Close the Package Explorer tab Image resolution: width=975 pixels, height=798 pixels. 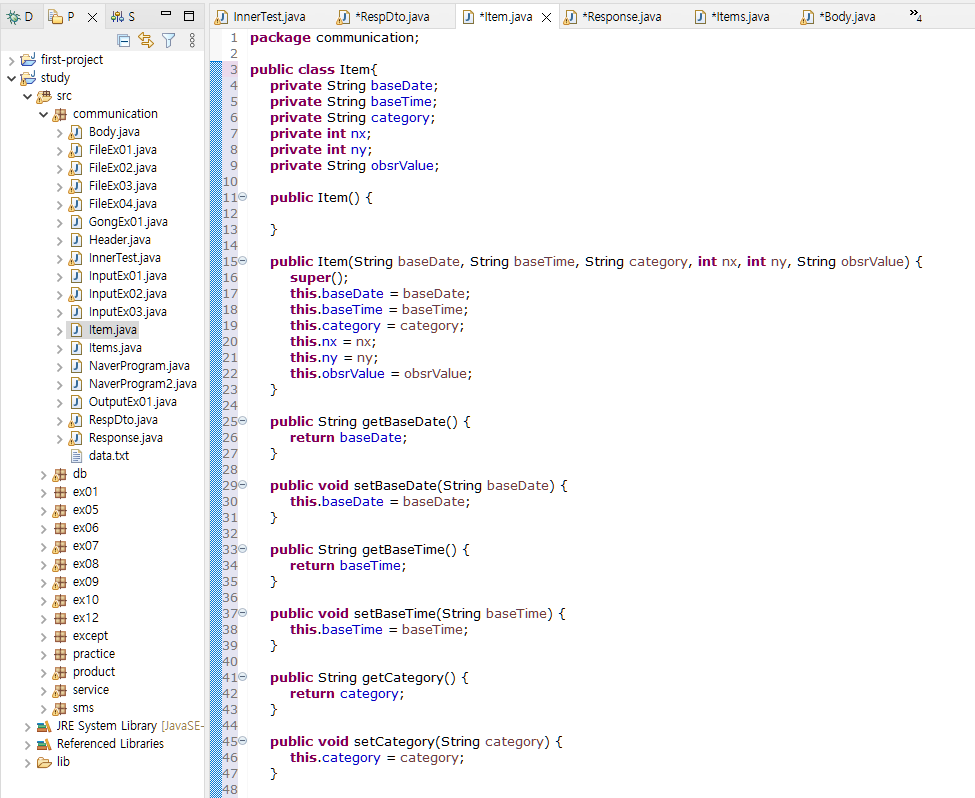coord(93,17)
